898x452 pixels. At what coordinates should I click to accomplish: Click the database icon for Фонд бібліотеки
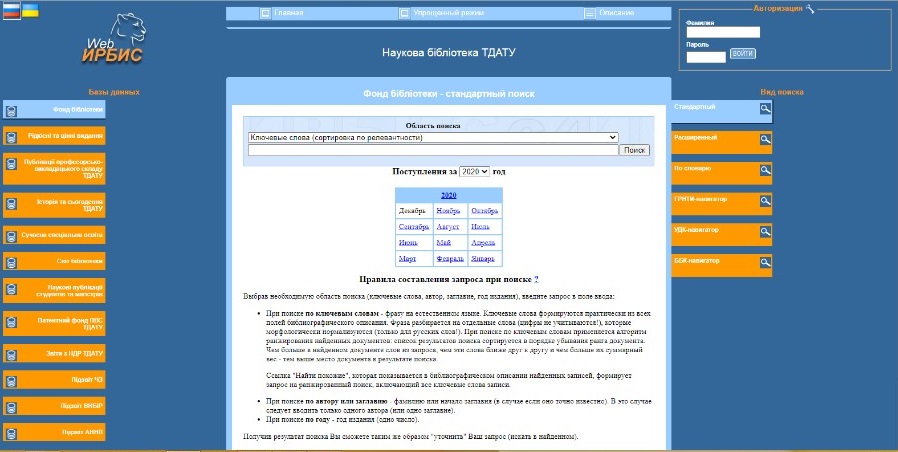tap(11, 111)
